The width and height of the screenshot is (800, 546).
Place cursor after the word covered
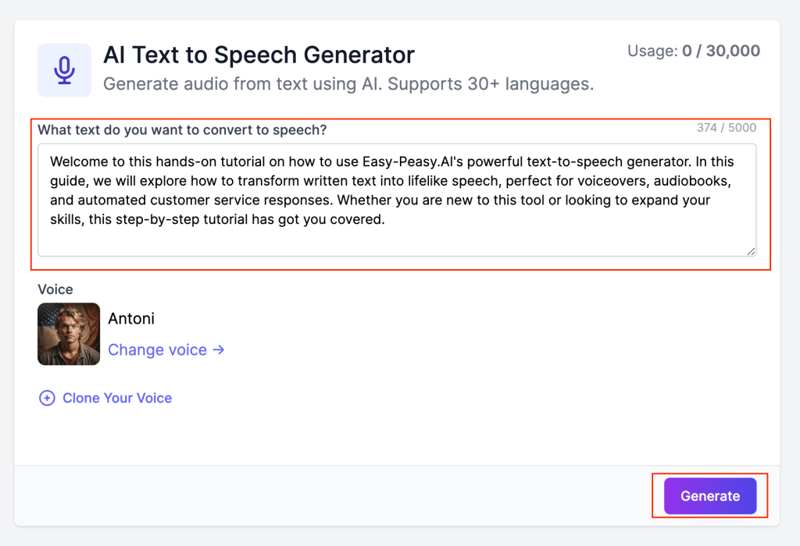[384, 220]
